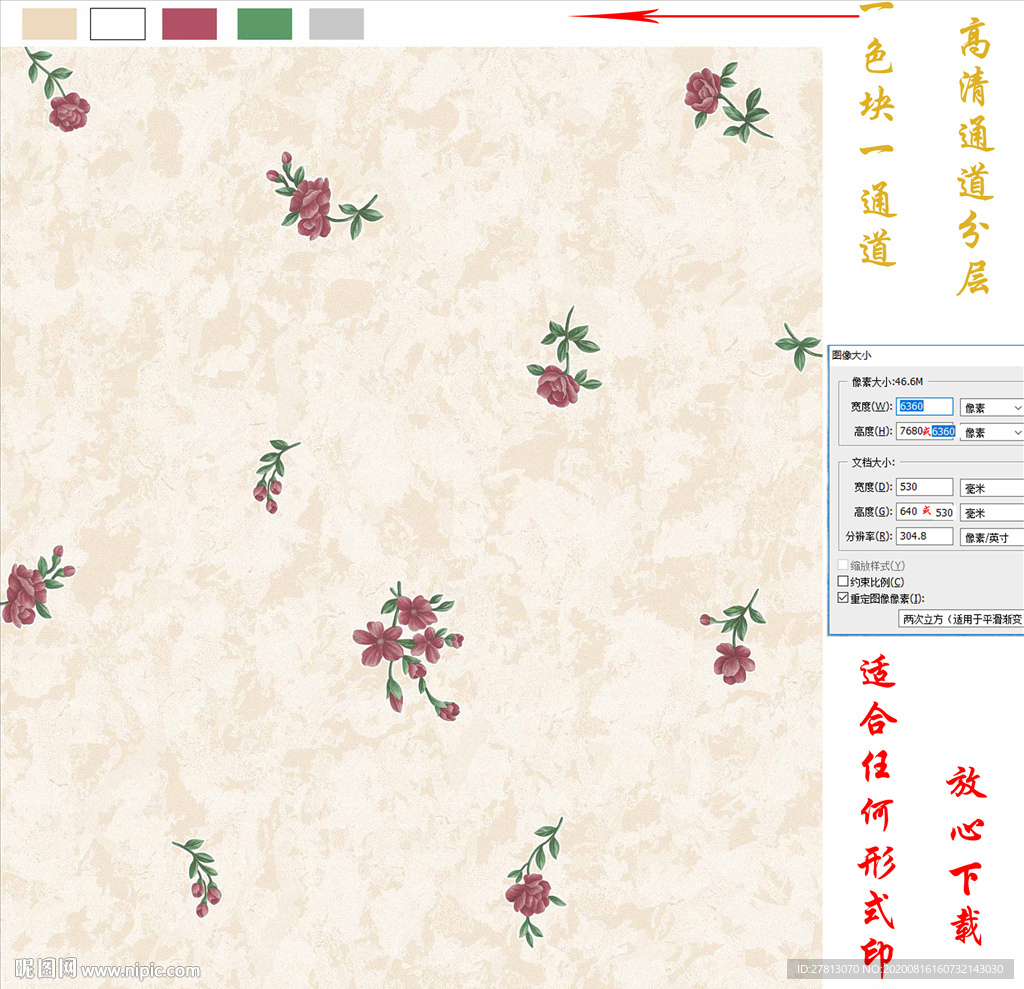Image resolution: width=1024 pixels, height=989 pixels.
Task: Uncheck the 重定图像像素(I) checkbox
Action: 843,598
